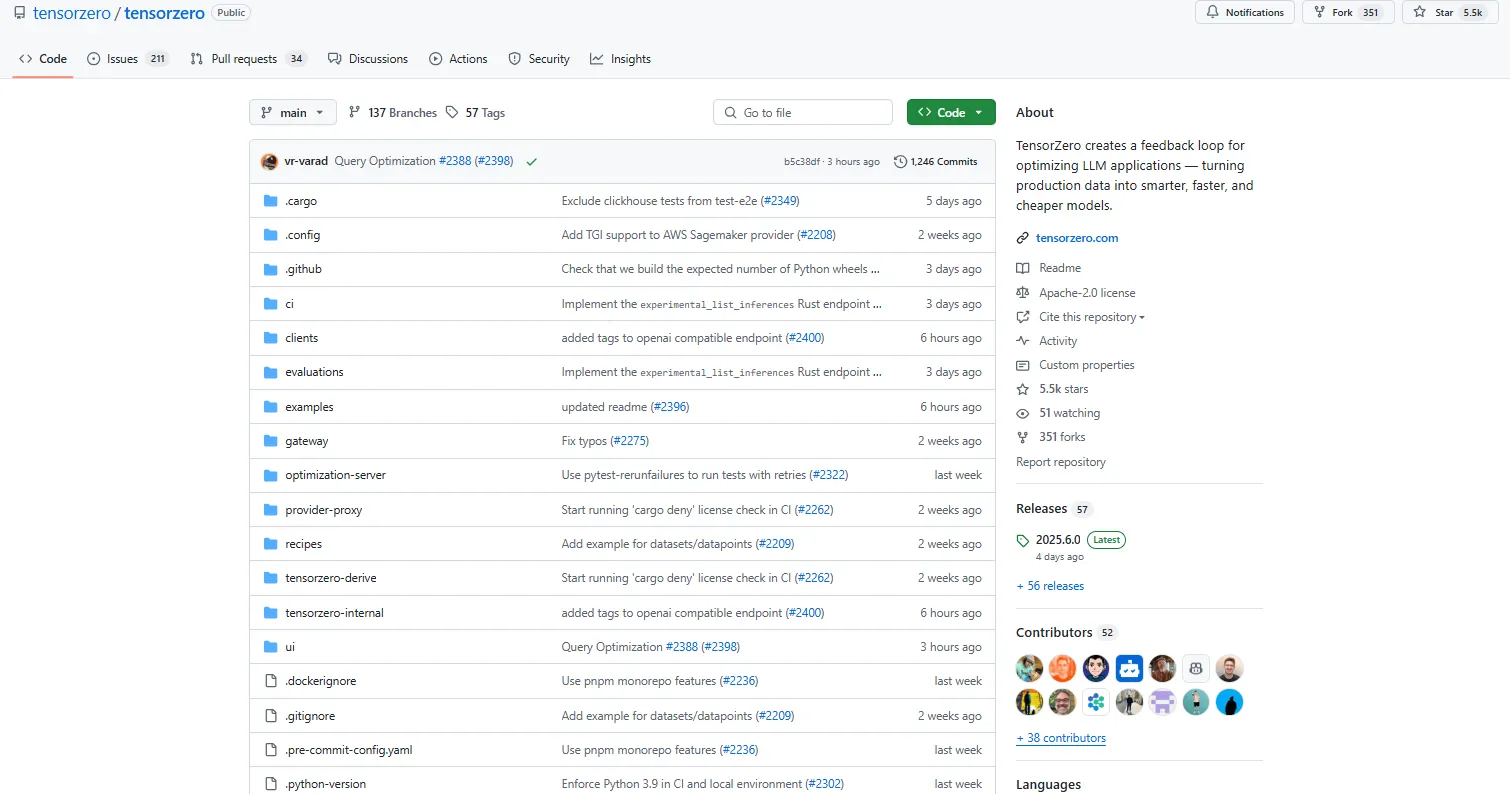
Task: Click the repository icon before tensorzero
Action: (x=20, y=13)
